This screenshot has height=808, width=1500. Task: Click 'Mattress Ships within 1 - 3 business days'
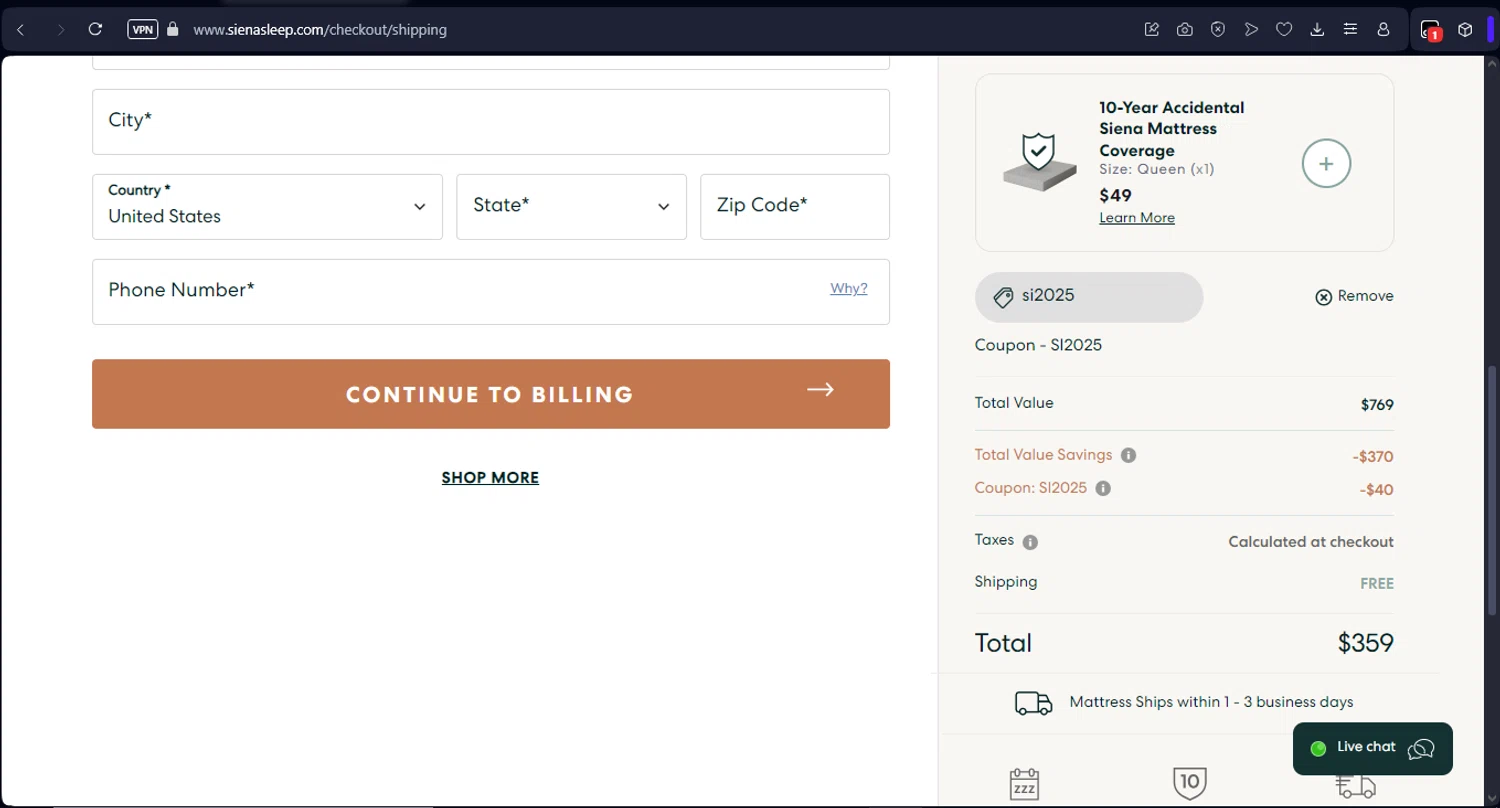coord(1211,702)
